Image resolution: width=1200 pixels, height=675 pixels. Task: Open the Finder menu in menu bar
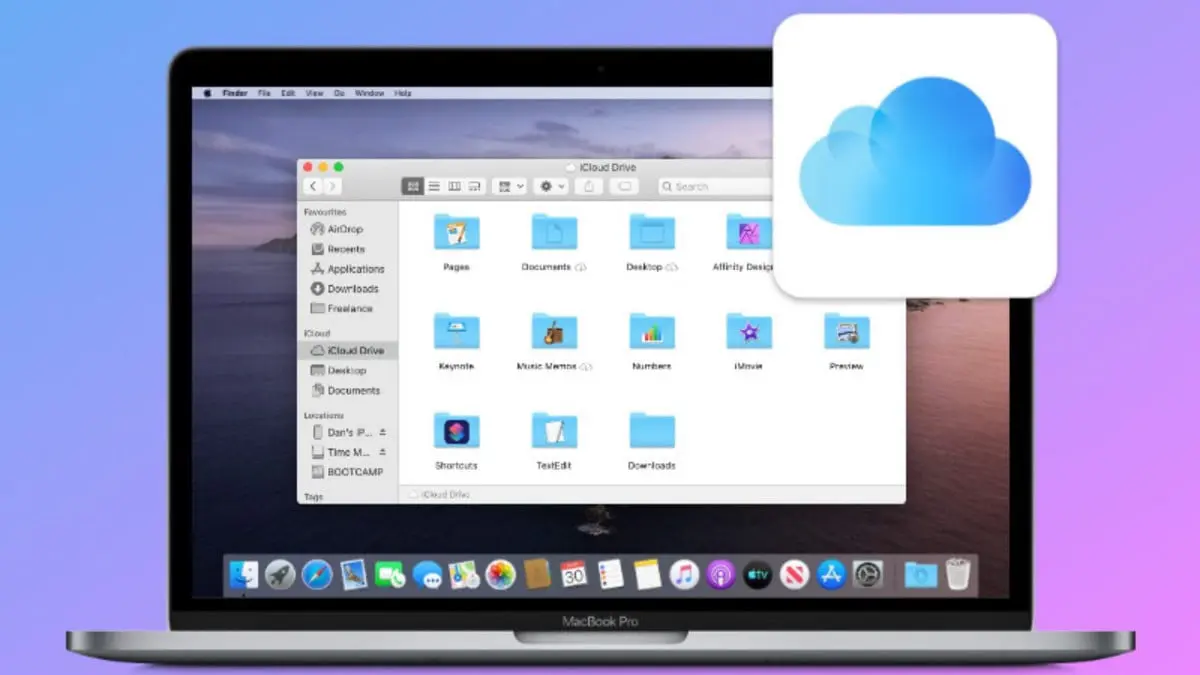pos(235,93)
